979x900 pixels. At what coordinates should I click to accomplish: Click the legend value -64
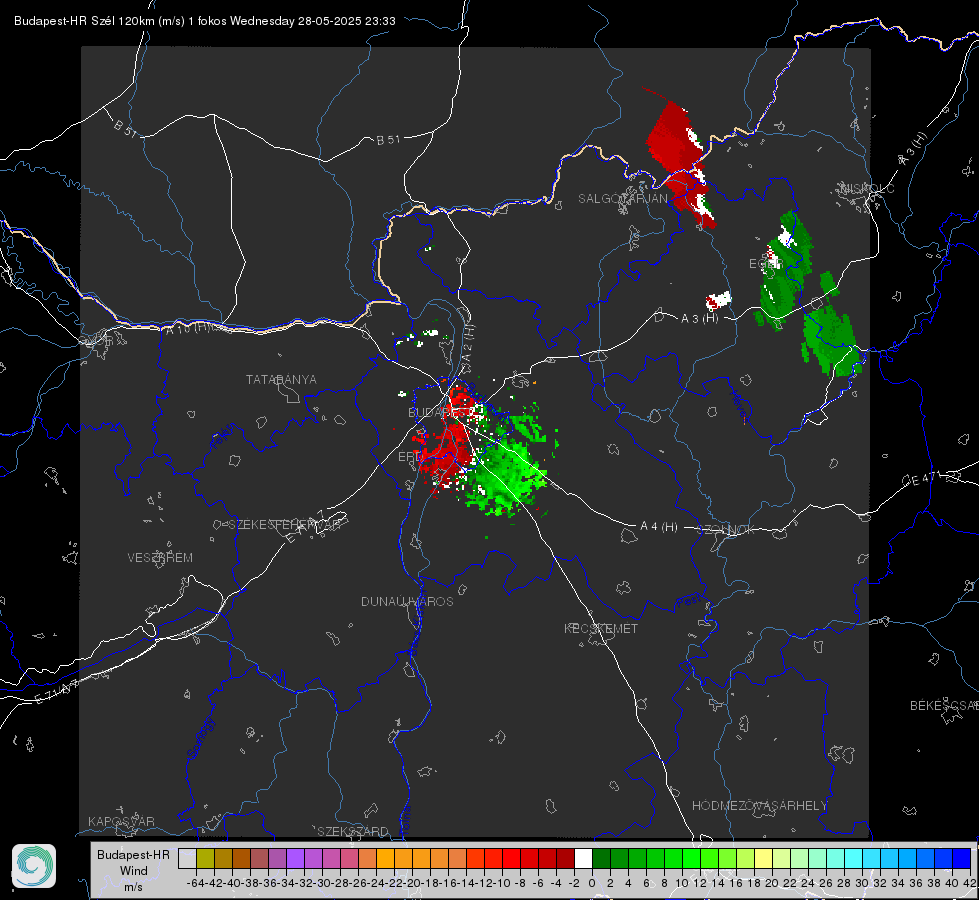point(196,883)
